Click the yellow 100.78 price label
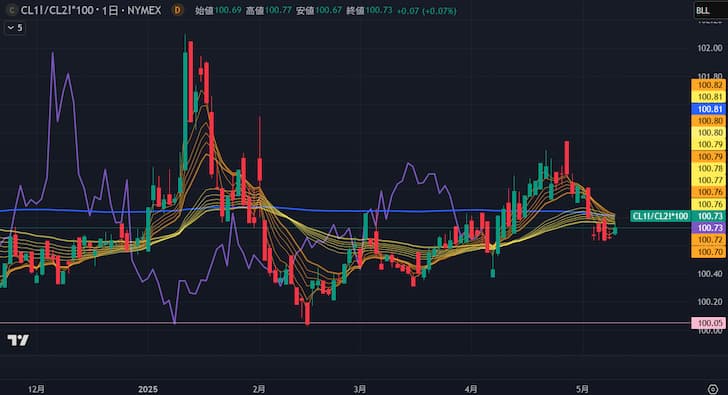The image size is (728, 395). pyautogui.click(x=709, y=168)
